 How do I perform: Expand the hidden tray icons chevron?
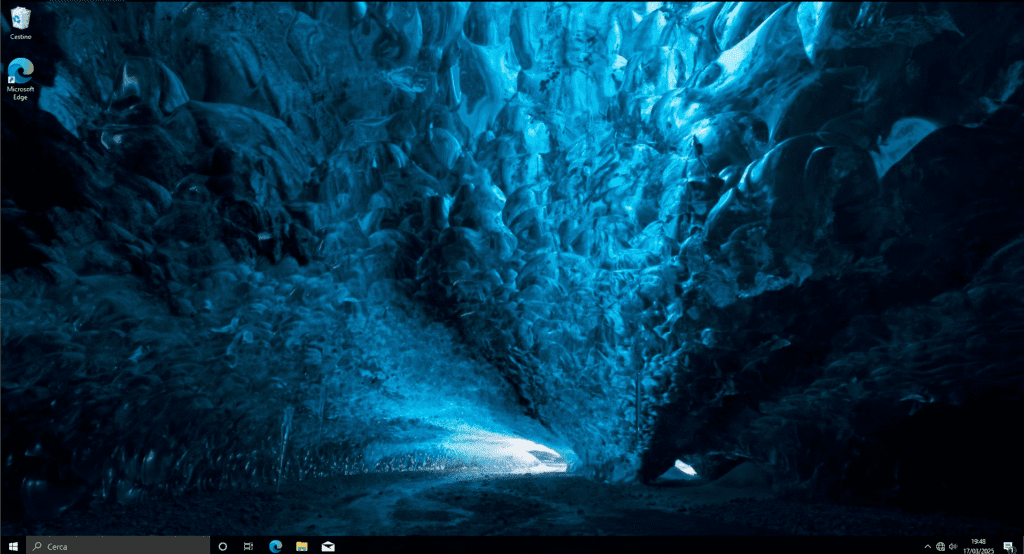(927, 546)
